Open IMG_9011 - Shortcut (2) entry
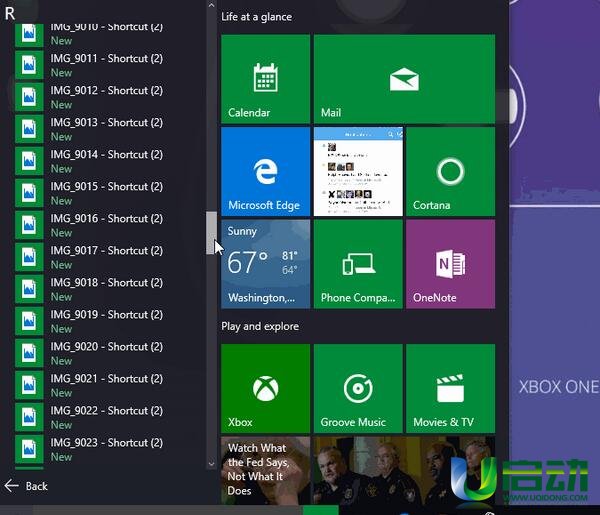Image resolution: width=600 pixels, height=515 pixels. [x=109, y=65]
